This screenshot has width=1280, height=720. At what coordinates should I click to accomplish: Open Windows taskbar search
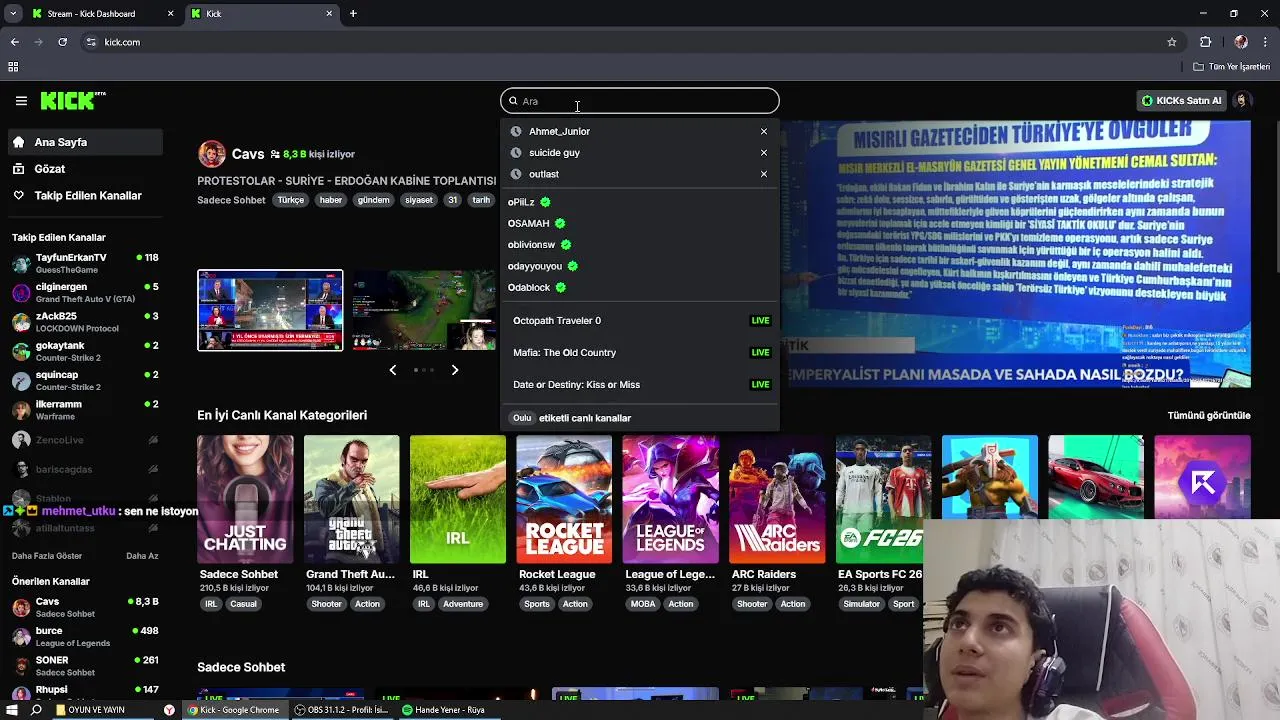36,710
